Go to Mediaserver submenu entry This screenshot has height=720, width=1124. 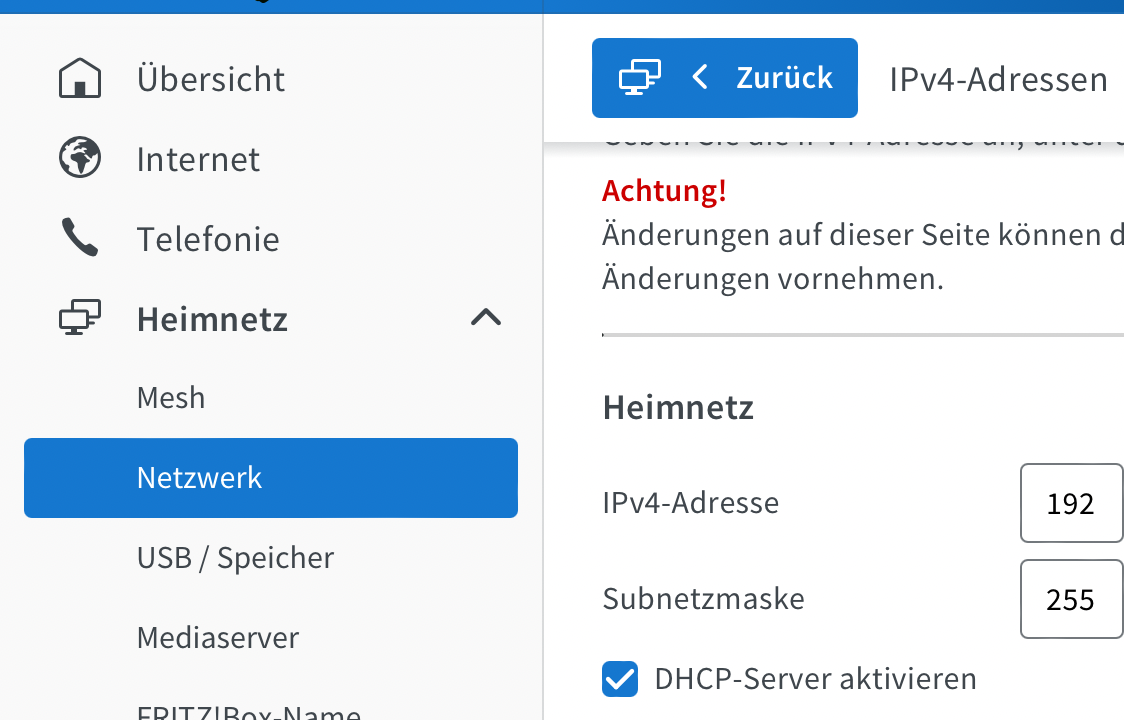tap(218, 638)
